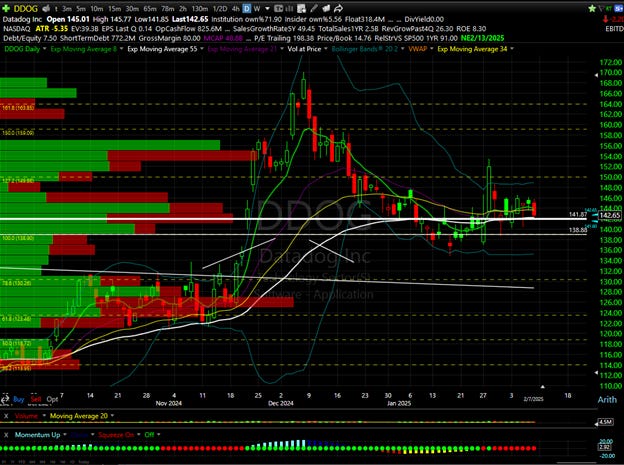
Task: Close the Momentum Up pane with X
Action: 6,435
